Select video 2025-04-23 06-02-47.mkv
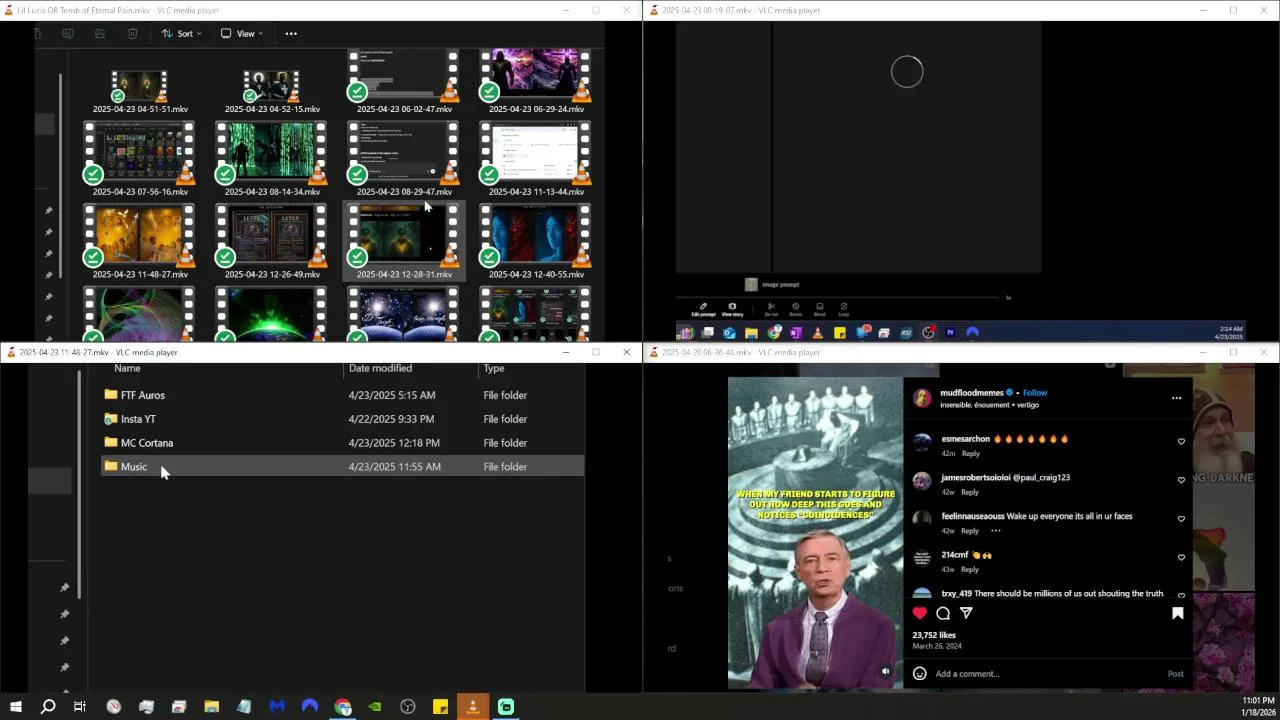This screenshot has height=720, width=1280. 404,82
